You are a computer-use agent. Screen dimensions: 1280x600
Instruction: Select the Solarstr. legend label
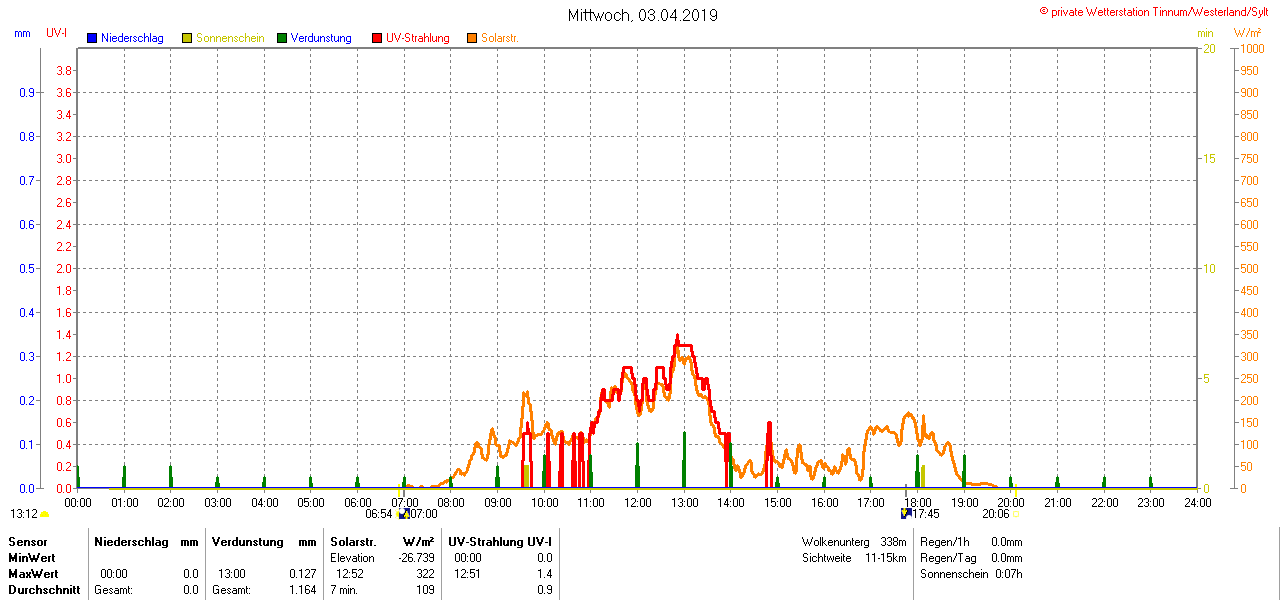coord(500,38)
